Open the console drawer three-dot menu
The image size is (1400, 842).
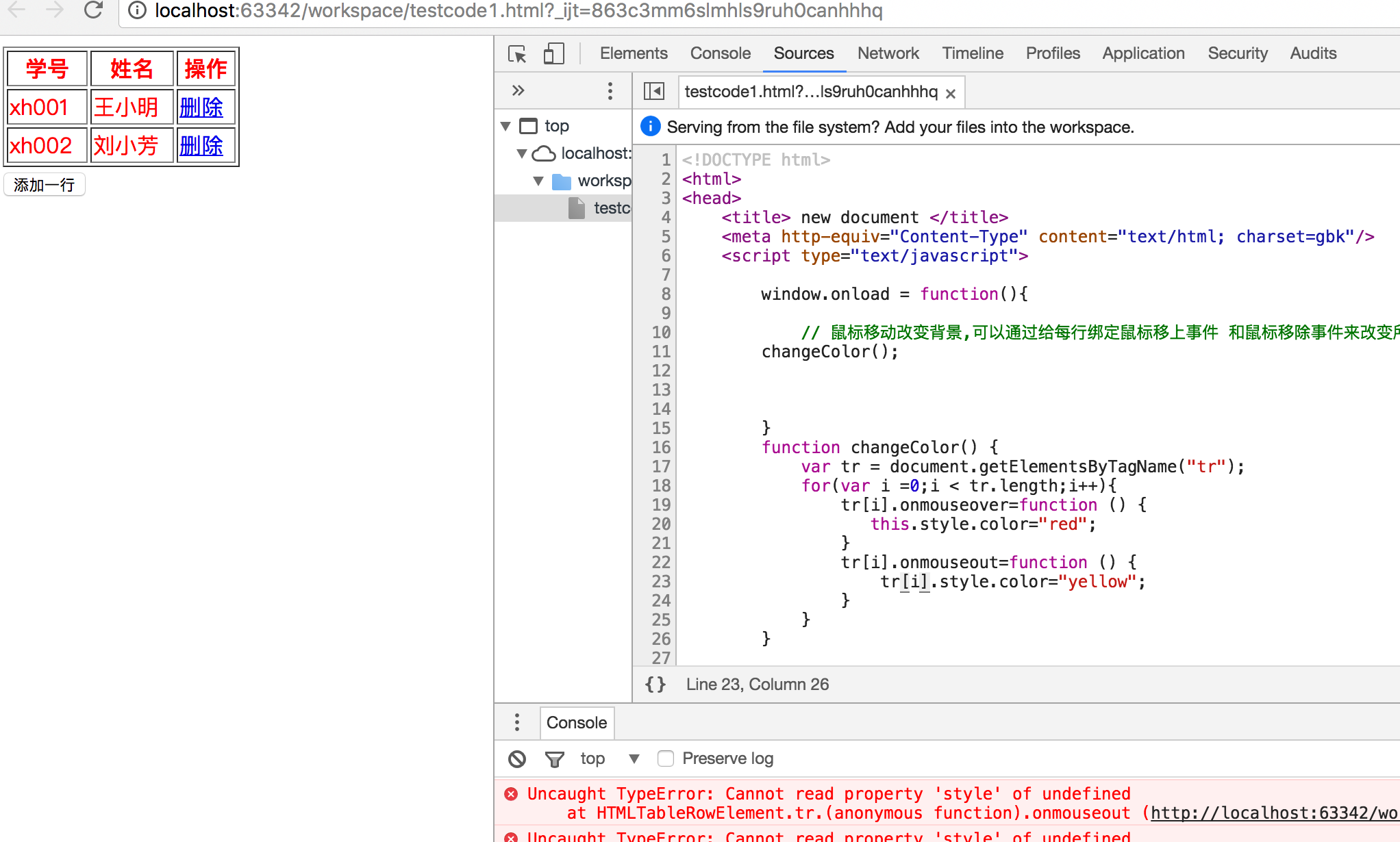[x=517, y=722]
